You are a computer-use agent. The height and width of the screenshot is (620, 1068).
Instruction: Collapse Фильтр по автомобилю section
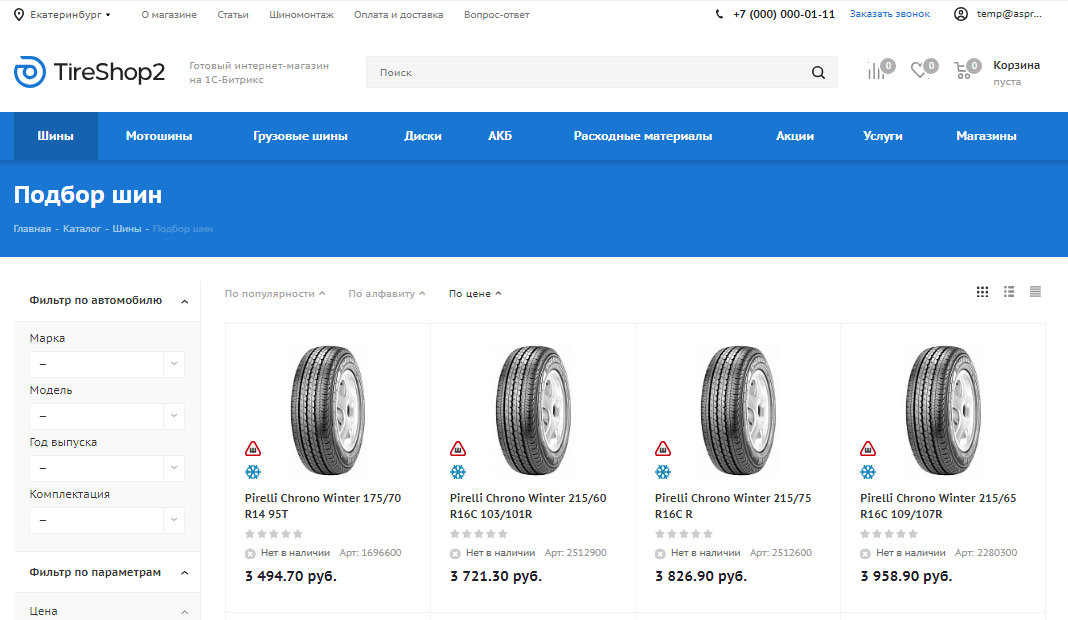[185, 301]
